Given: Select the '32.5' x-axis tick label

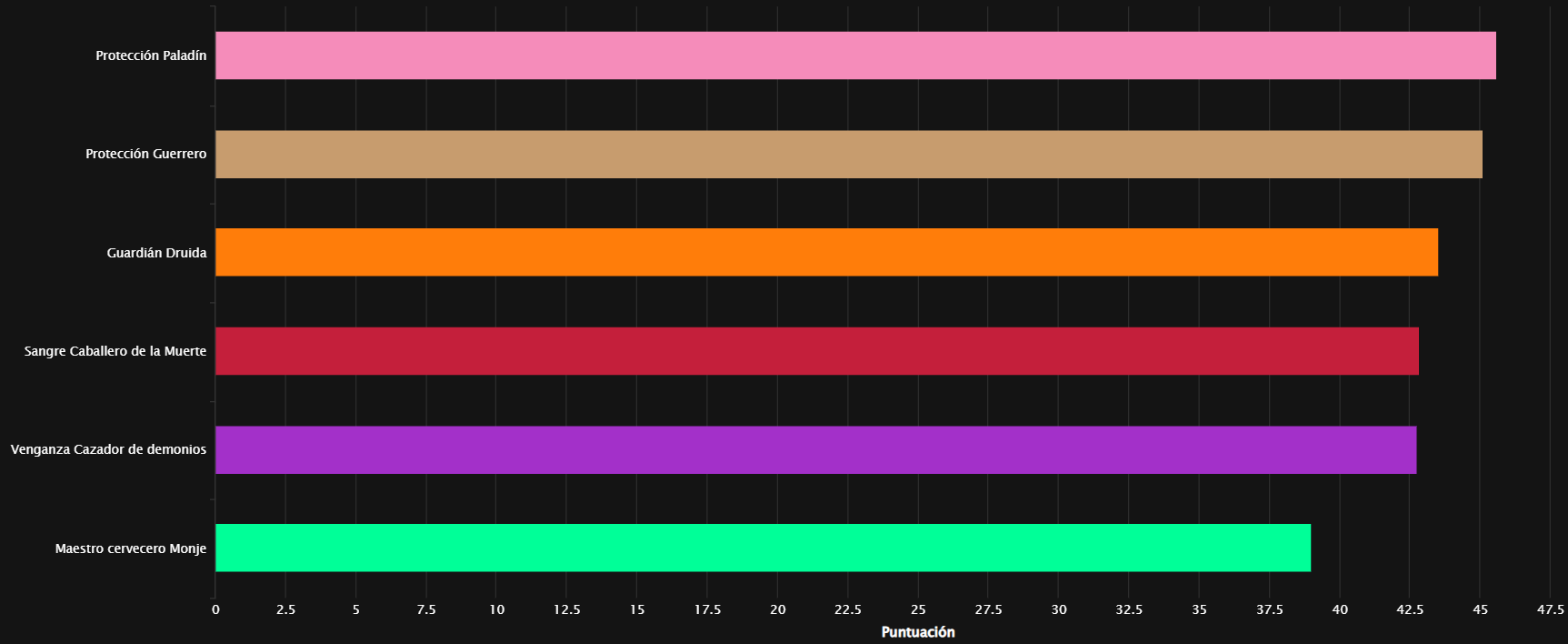Looking at the screenshot, I should tap(1129, 609).
